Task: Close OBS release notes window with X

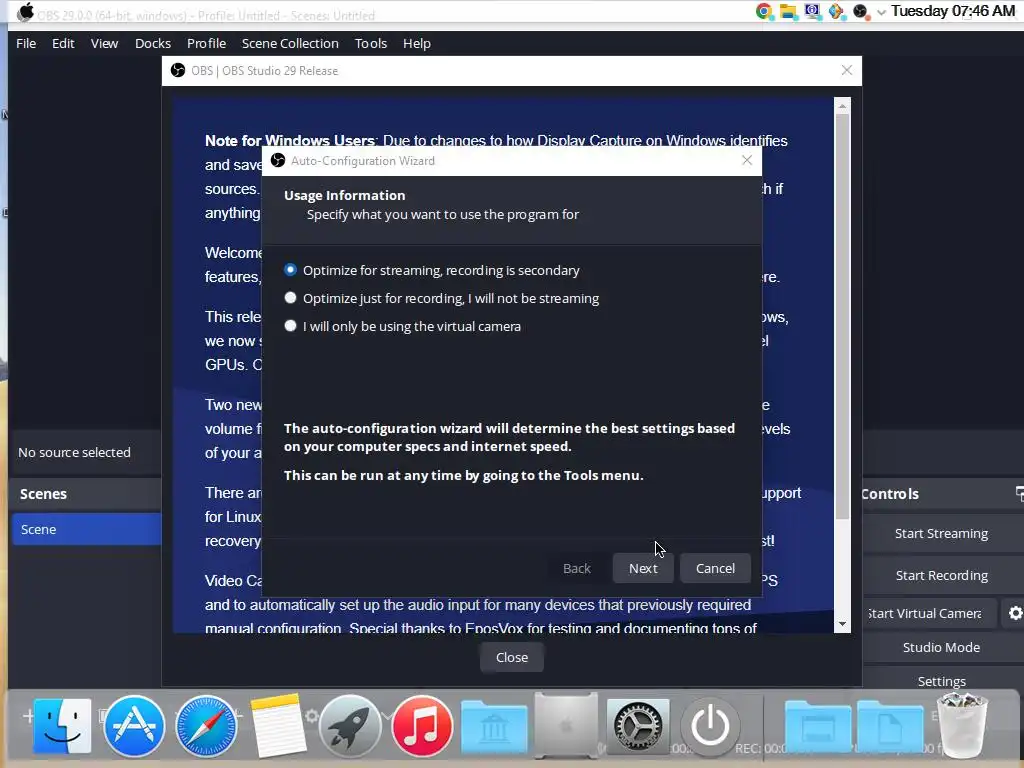Action: [846, 70]
